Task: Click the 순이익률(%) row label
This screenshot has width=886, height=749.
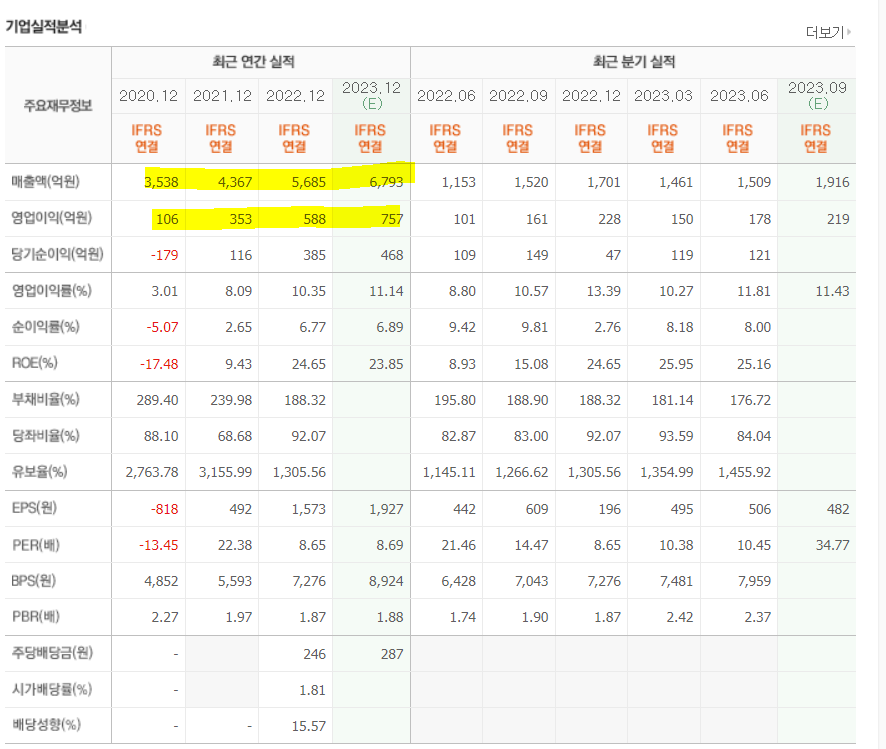Action: click(x=46, y=327)
